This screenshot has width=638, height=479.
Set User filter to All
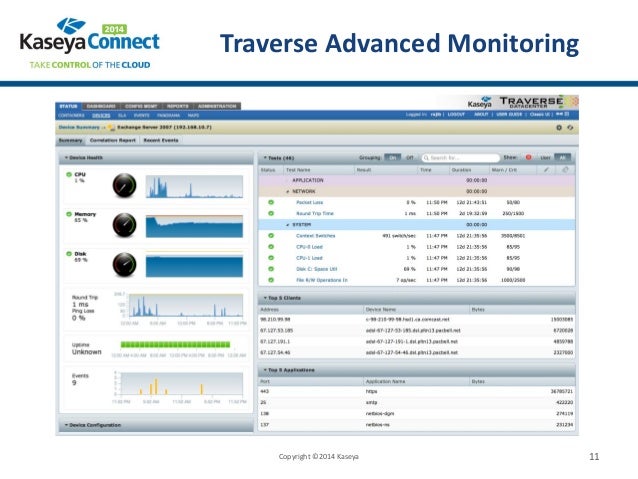(562, 157)
